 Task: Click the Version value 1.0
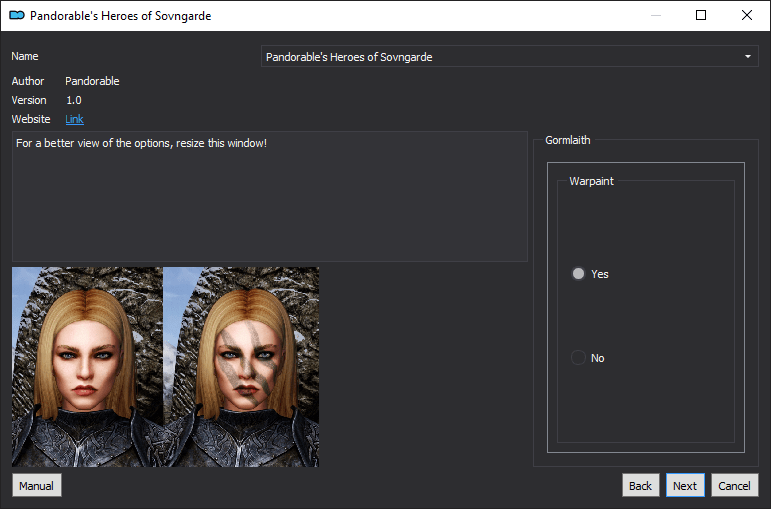[x=74, y=100]
